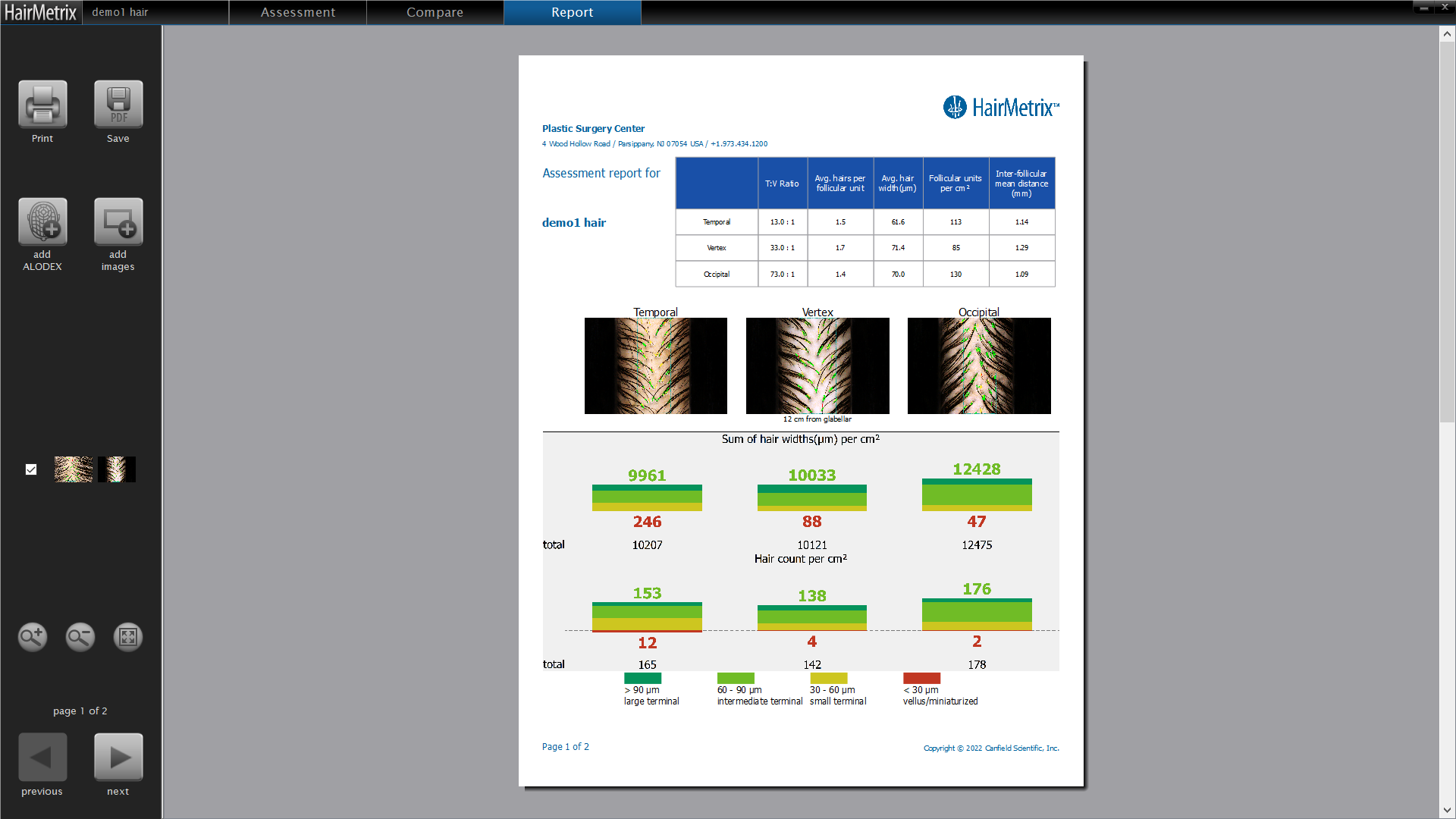
Task: Click scrollbar down arrow
Action: point(1447,810)
